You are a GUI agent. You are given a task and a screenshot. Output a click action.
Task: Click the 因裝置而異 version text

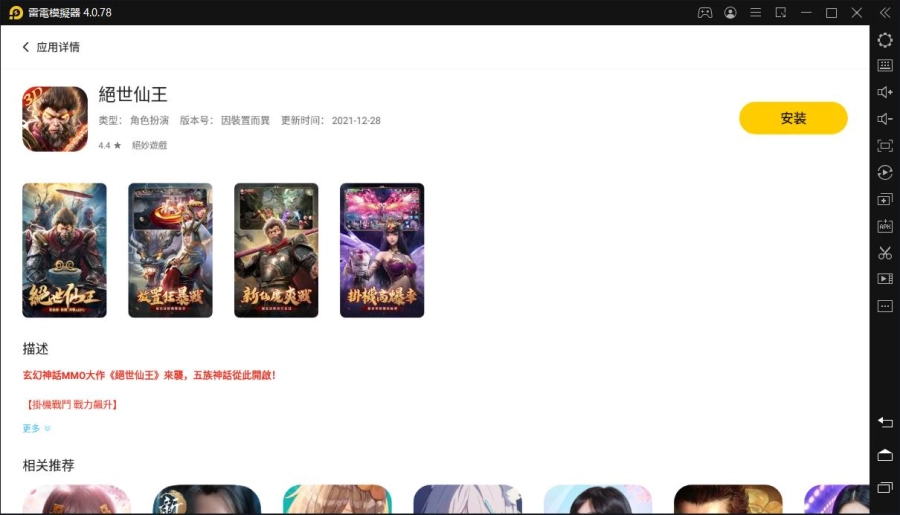coord(245,121)
